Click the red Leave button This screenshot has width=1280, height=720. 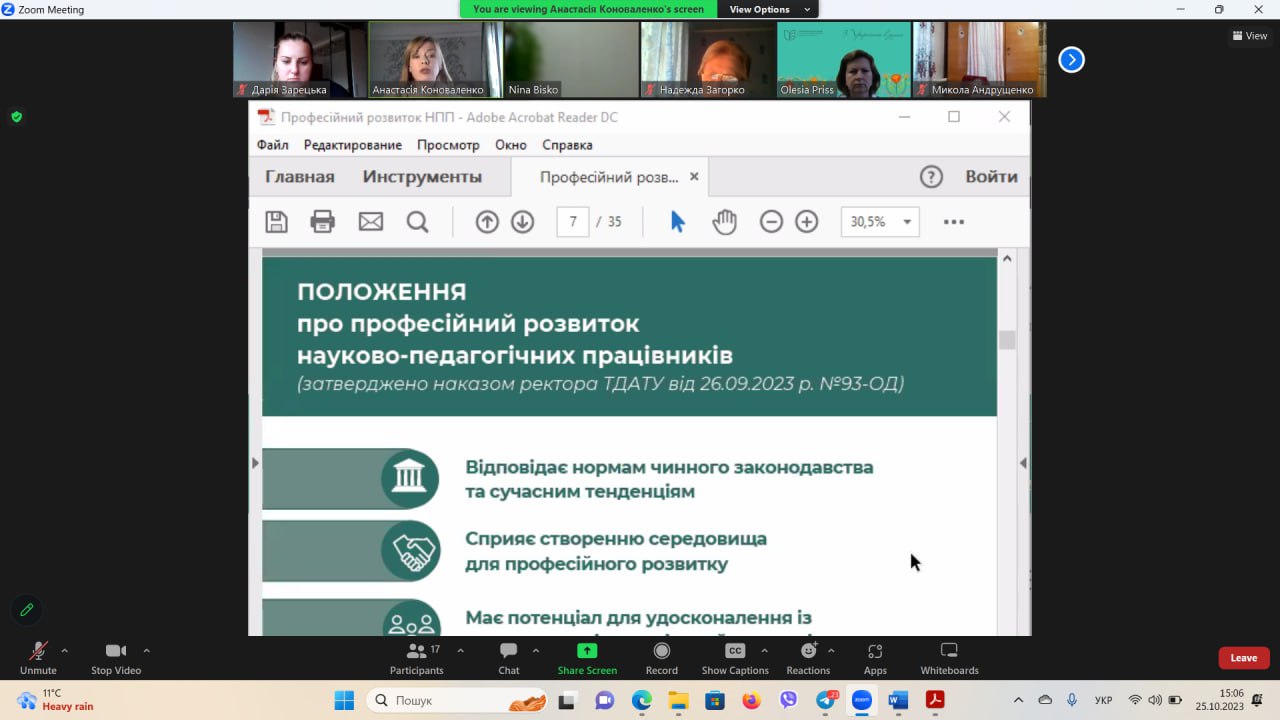point(1244,658)
